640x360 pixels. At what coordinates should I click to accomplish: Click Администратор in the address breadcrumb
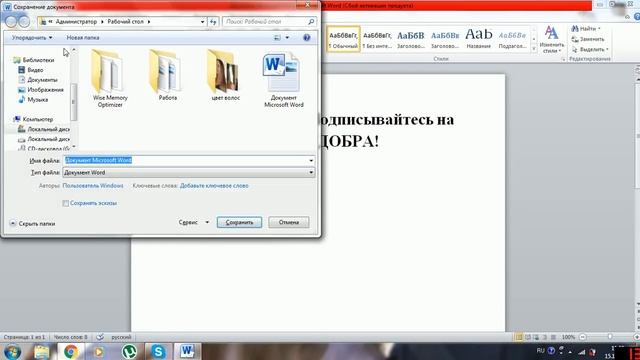(76, 22)
